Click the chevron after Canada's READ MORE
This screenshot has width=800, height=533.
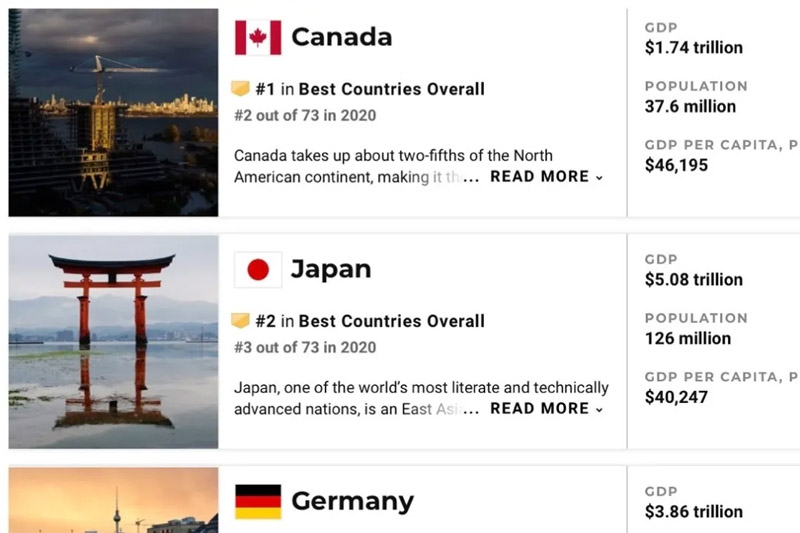tap(599, 177)
